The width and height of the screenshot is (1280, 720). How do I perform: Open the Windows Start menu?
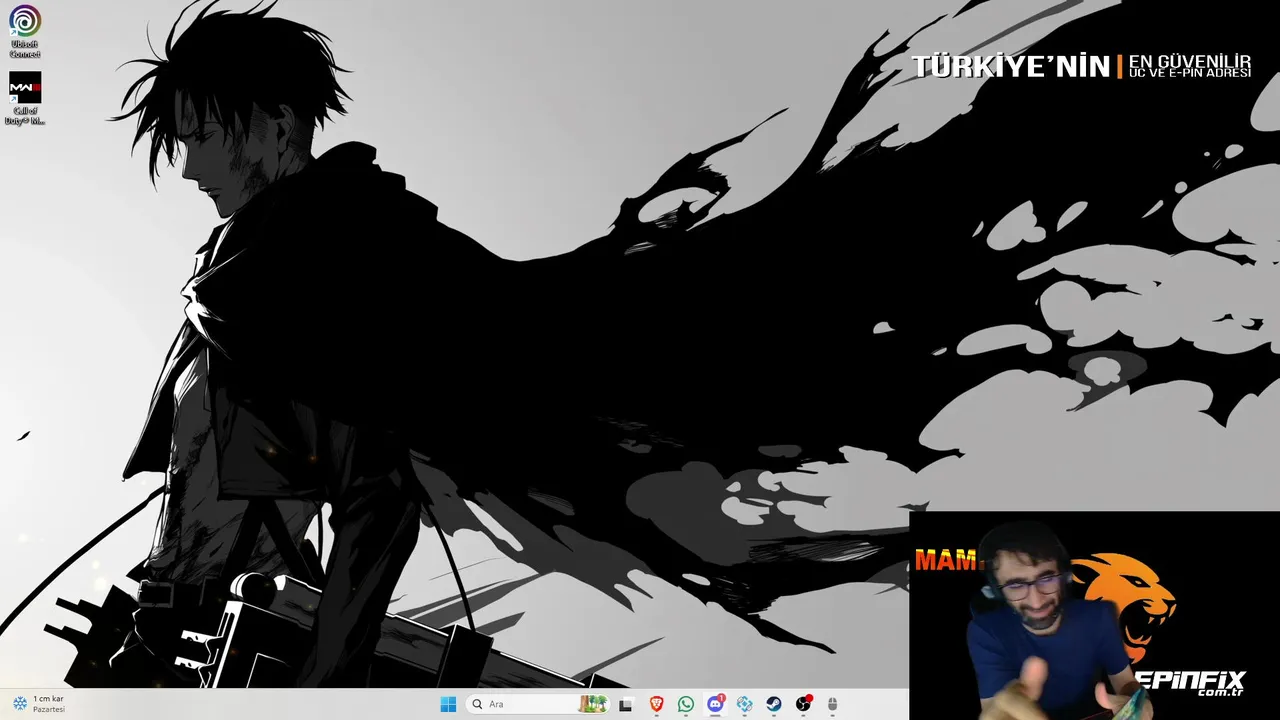(448, 704)
